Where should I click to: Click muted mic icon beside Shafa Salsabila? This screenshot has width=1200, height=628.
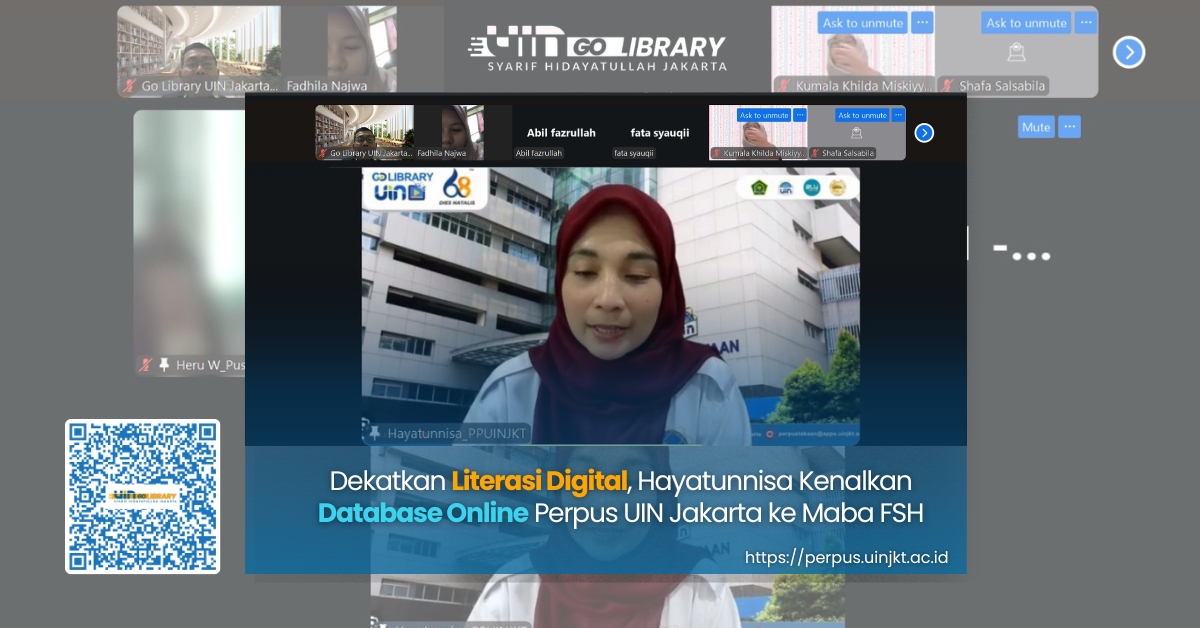point(946,86)
